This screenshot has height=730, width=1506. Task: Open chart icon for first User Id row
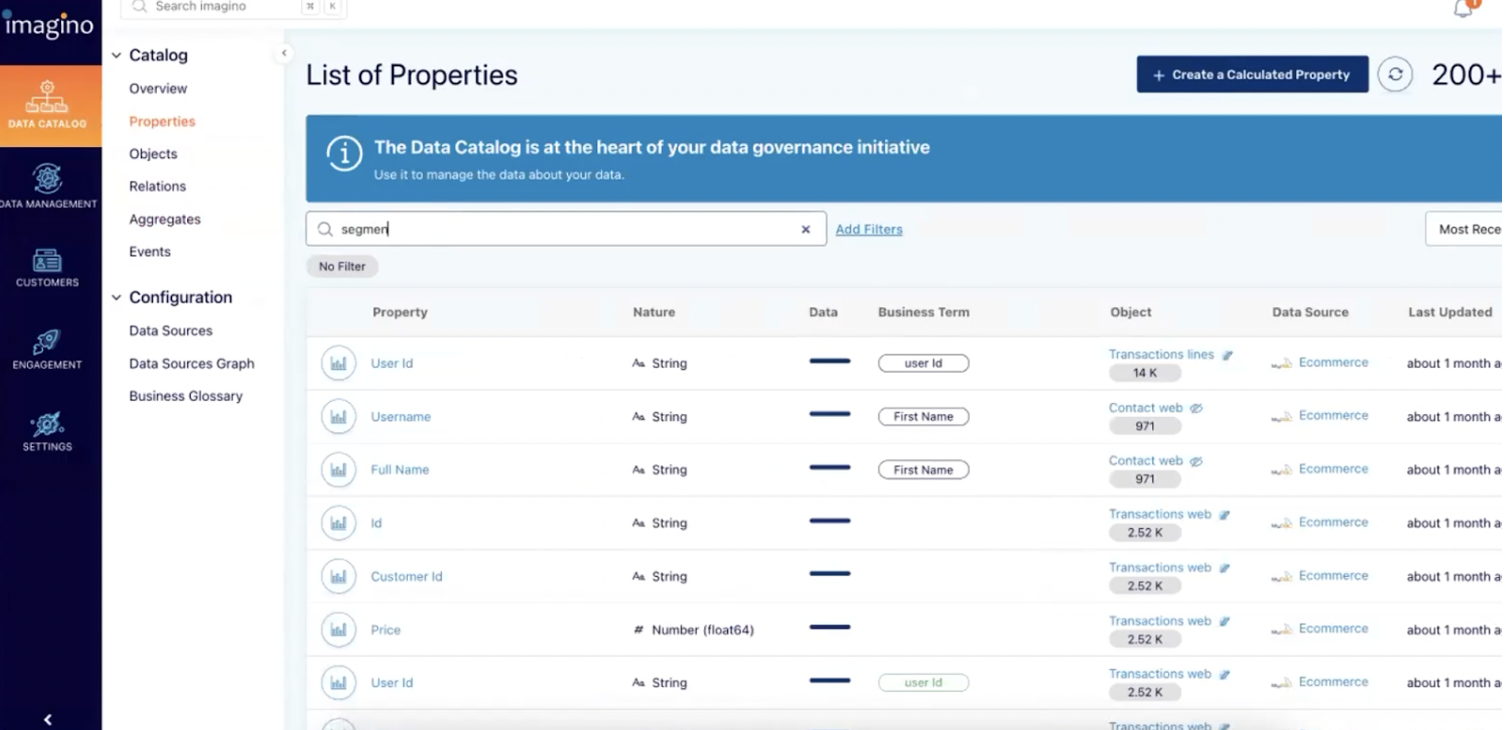(339, 363)
